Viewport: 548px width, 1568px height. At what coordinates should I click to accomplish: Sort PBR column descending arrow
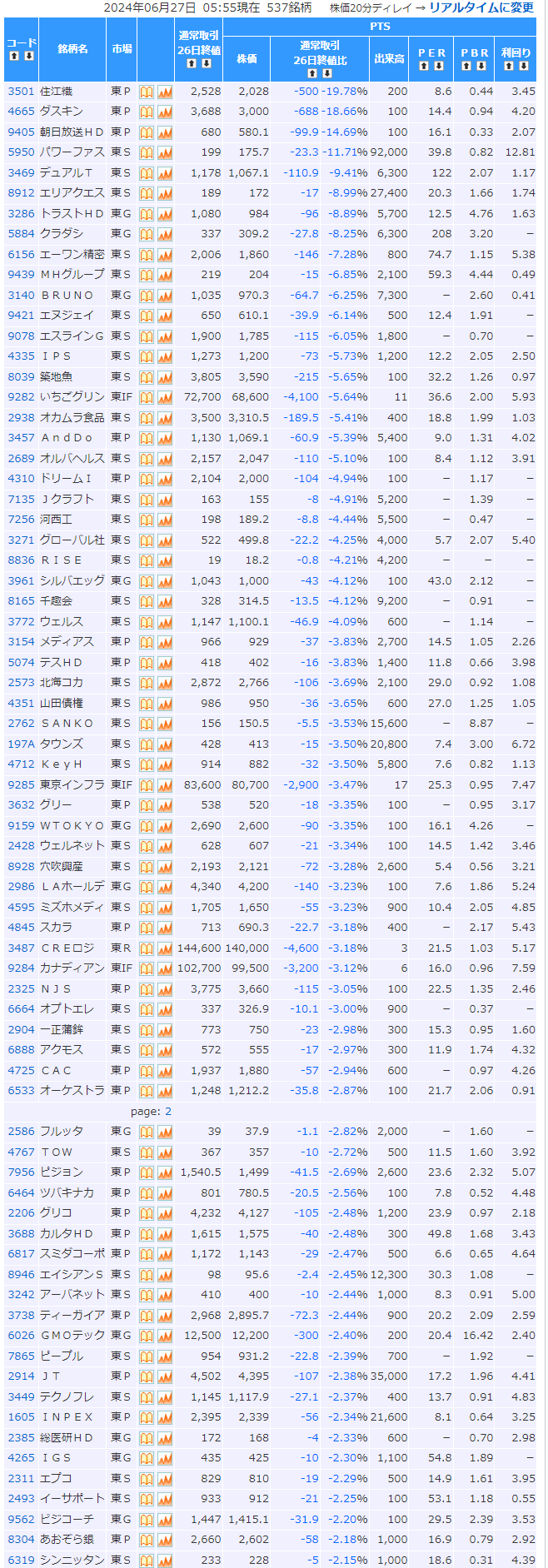coord(482,66)
